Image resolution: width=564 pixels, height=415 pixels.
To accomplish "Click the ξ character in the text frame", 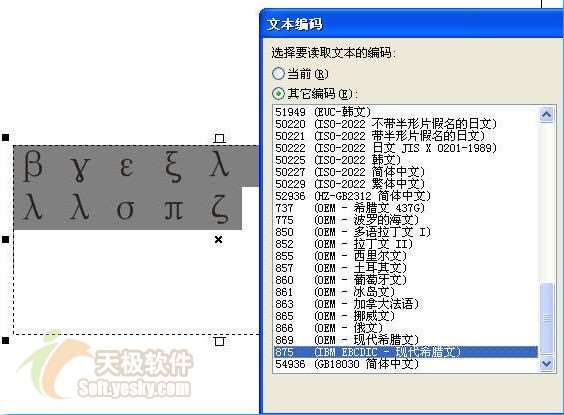I will (x=173, y=166).
